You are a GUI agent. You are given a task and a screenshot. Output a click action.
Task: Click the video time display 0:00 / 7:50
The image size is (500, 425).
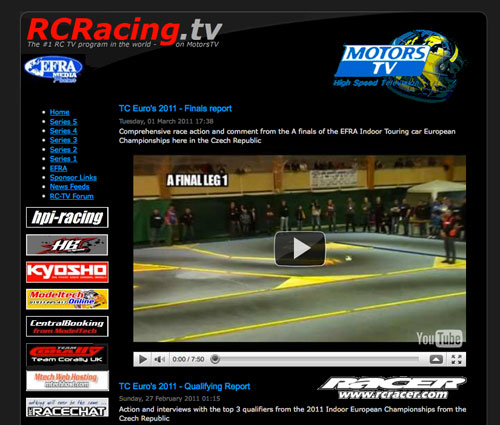click(188, 359)
